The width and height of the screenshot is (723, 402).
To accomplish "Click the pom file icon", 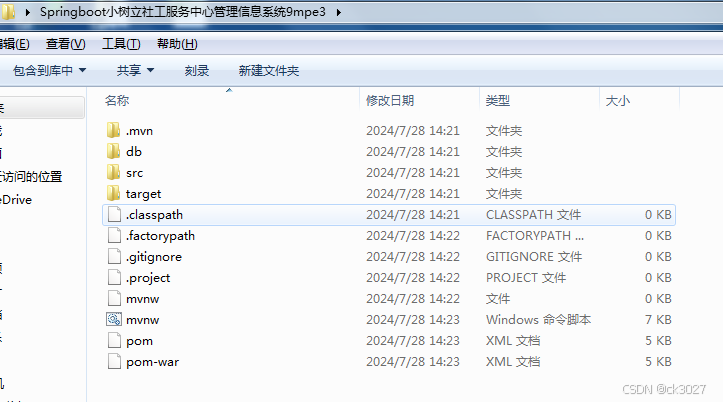I will pos(114,341).
